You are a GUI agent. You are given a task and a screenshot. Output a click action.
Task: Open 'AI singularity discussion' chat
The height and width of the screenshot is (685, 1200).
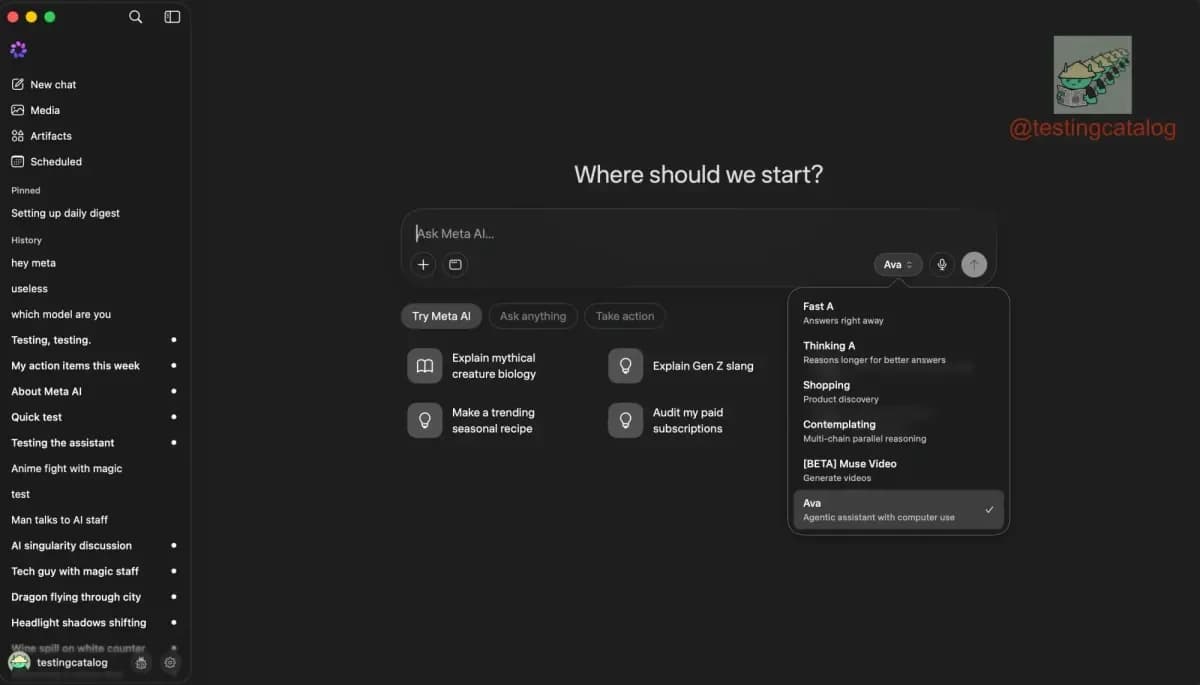pyautogui.click(x=72, y=546)
